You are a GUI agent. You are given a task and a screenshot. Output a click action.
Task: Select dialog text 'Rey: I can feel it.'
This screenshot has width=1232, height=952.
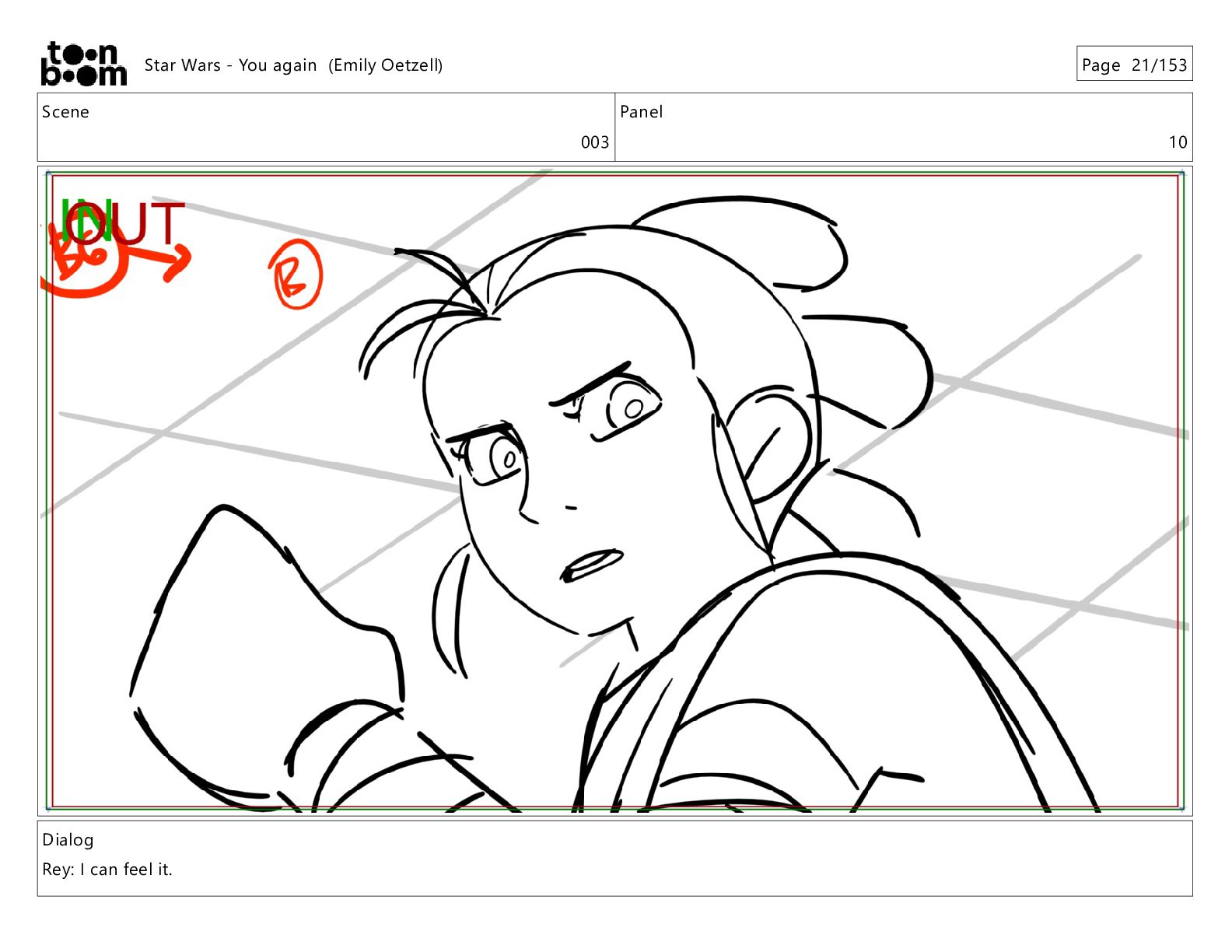(107, 870)
